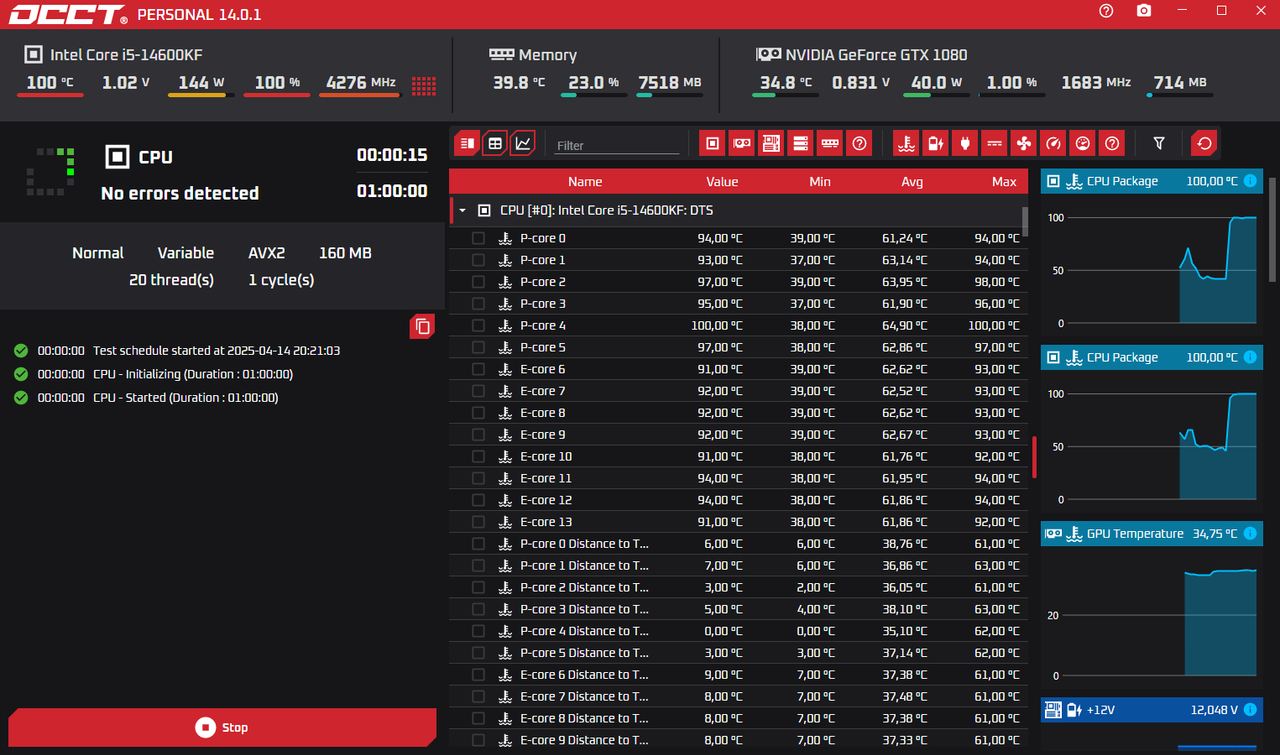Open the OCCT help question mark
1280x755 pixels.
pos(1105,11)
